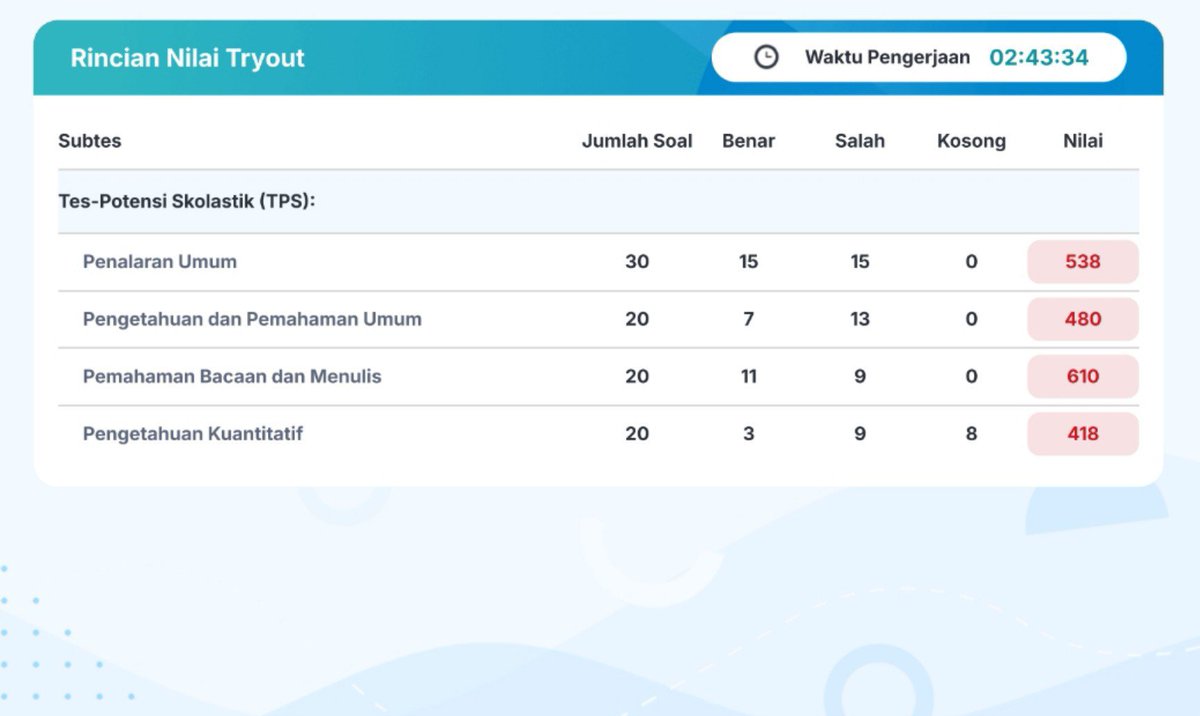
Task: Click Salah value 9 for Pengetahuan Kuantitatif
Action: click(860, 434)
